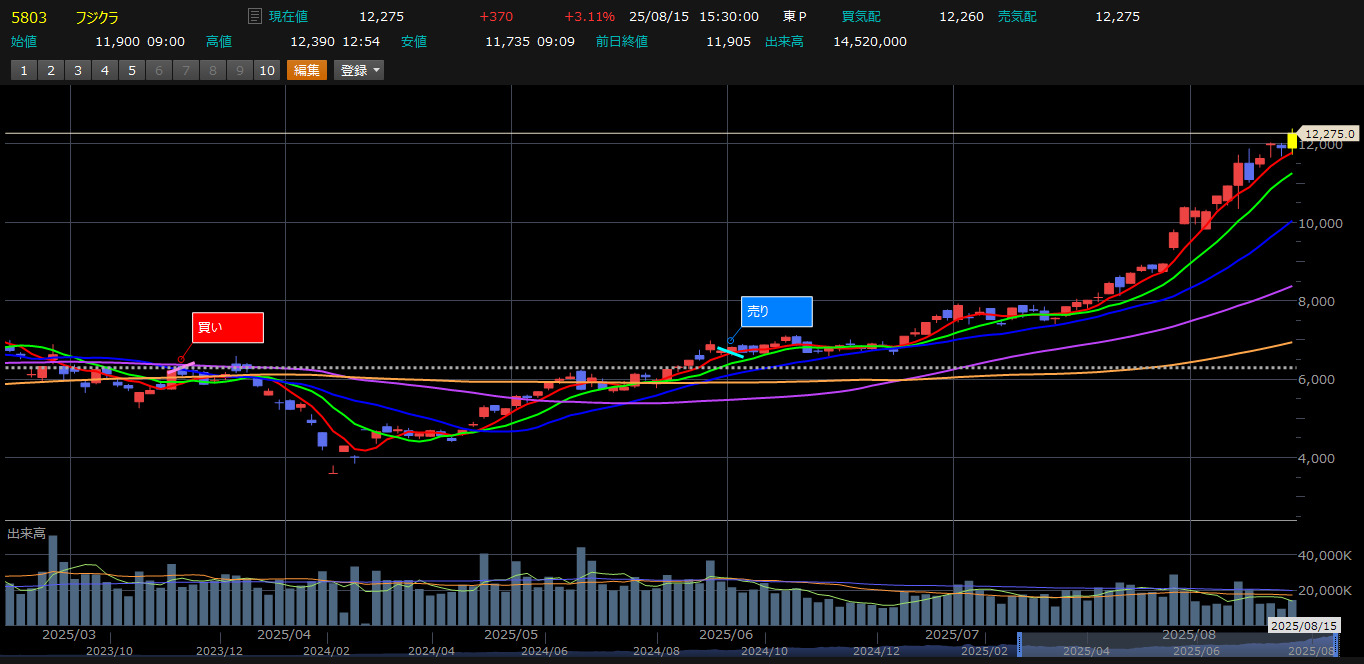Viewport: 1364px width, 664px height.
Task: Choose chart preset 5
Action: [x=131, y=70]
